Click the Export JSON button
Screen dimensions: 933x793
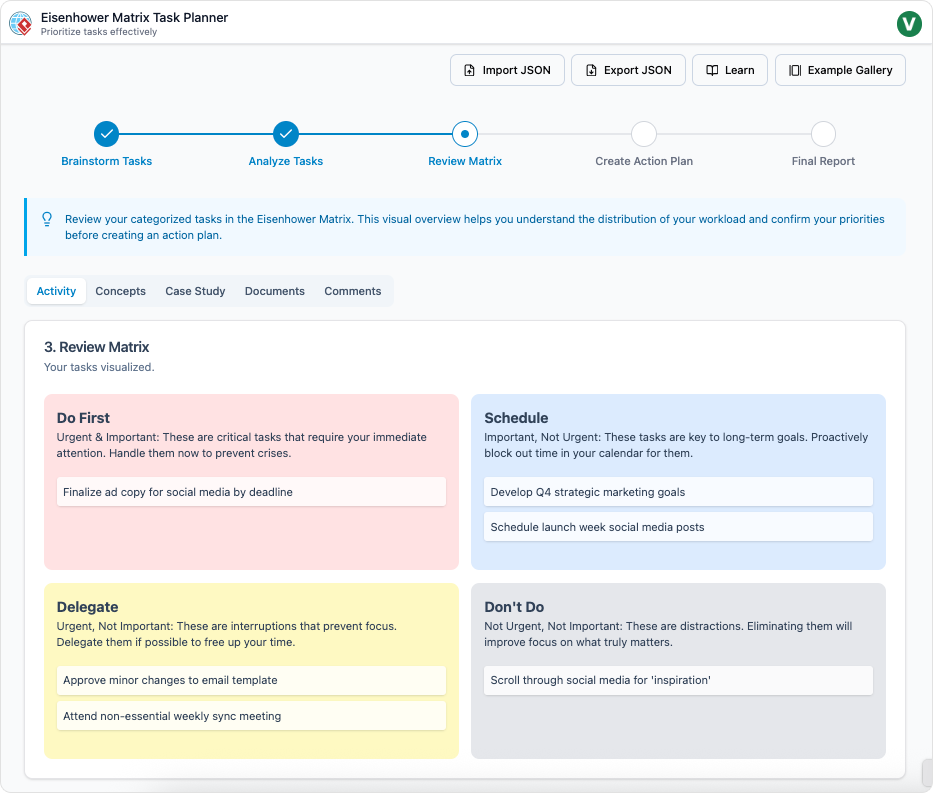pos(628,70)
